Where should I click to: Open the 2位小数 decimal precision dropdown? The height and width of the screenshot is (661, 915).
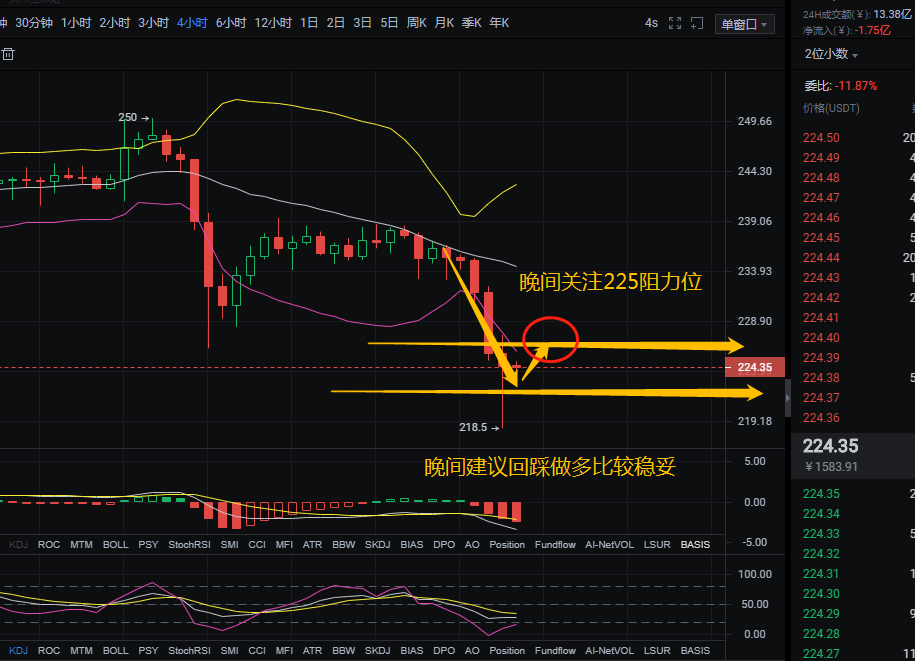tap(831, 54)
